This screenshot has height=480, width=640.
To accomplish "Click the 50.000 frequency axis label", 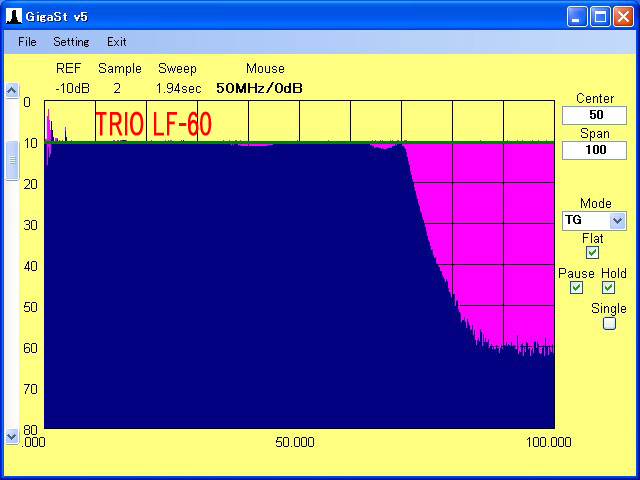I will click(295, 442).
